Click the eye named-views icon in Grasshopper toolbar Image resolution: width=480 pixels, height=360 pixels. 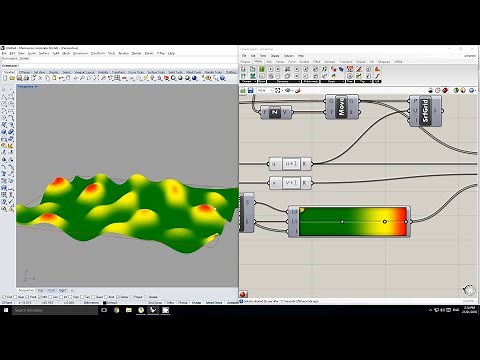coord(288,90)
